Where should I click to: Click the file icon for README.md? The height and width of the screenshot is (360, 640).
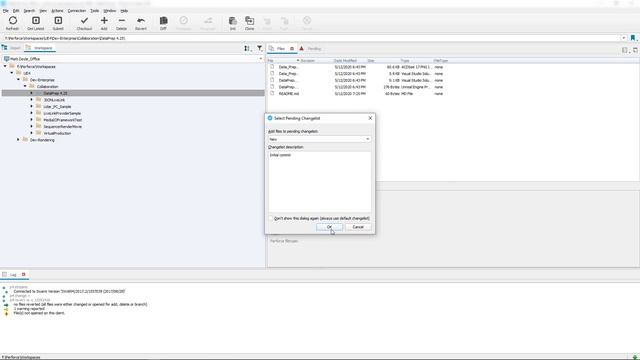pyautogui.click(x=272, y=93)
